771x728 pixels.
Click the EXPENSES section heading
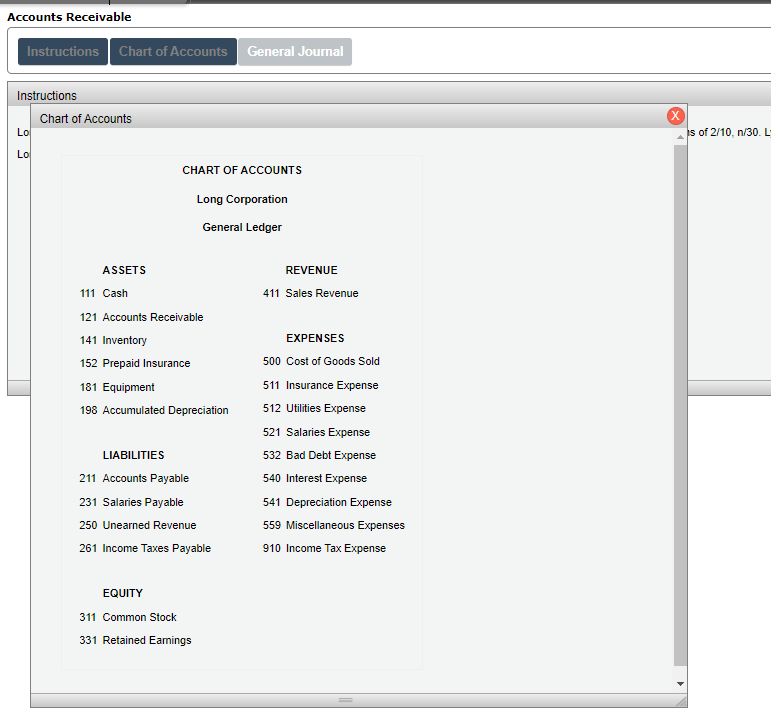tap(315, 339)
